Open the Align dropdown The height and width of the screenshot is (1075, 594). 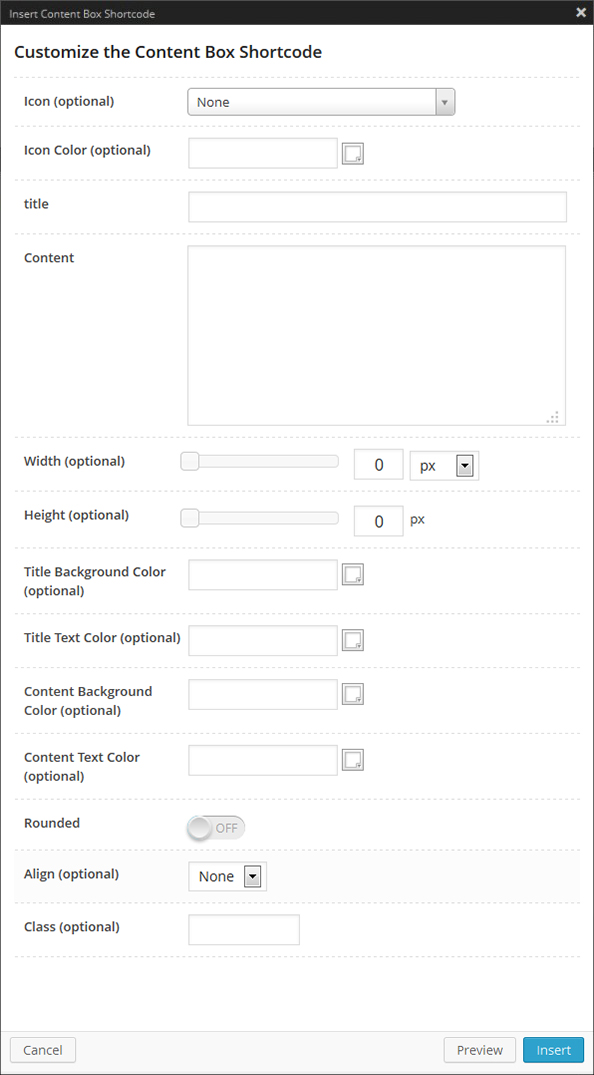point(227,876)
